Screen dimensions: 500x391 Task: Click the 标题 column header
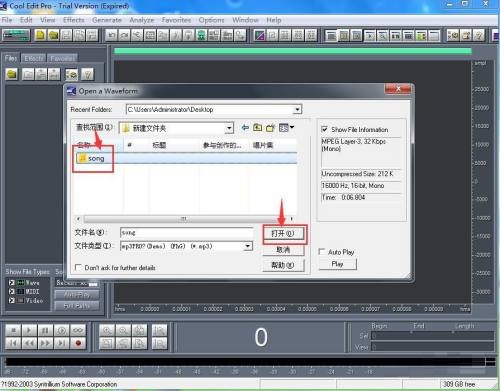click(x=159, y=145)
